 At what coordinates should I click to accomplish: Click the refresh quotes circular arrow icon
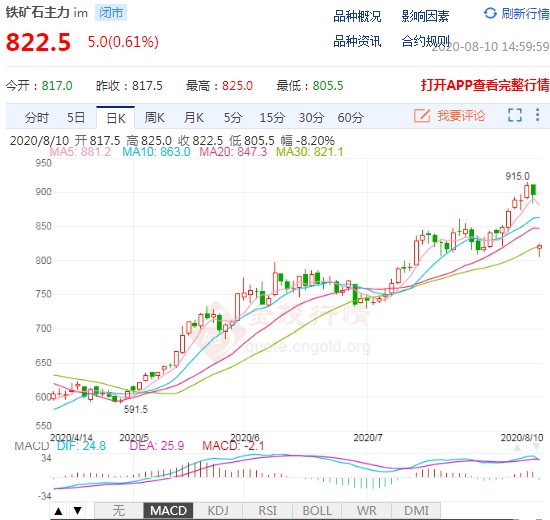pyautogui.click(x=490, y=13)
